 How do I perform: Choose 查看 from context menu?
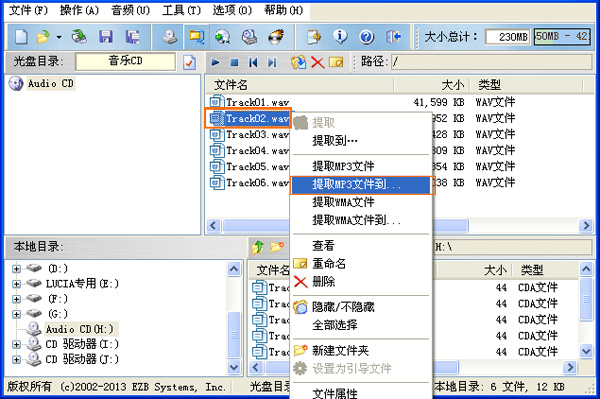point(361,245)
